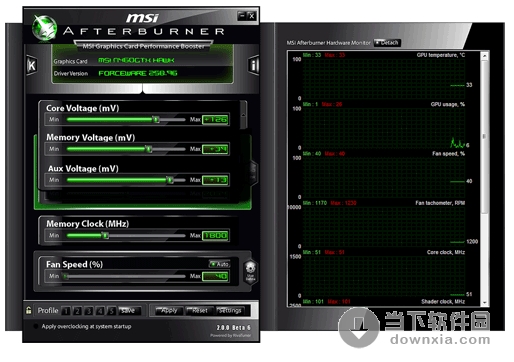Screen dimensions: 514x362
Task: Click the monitor scrollbar up arrow
Action: click(484, 56)
